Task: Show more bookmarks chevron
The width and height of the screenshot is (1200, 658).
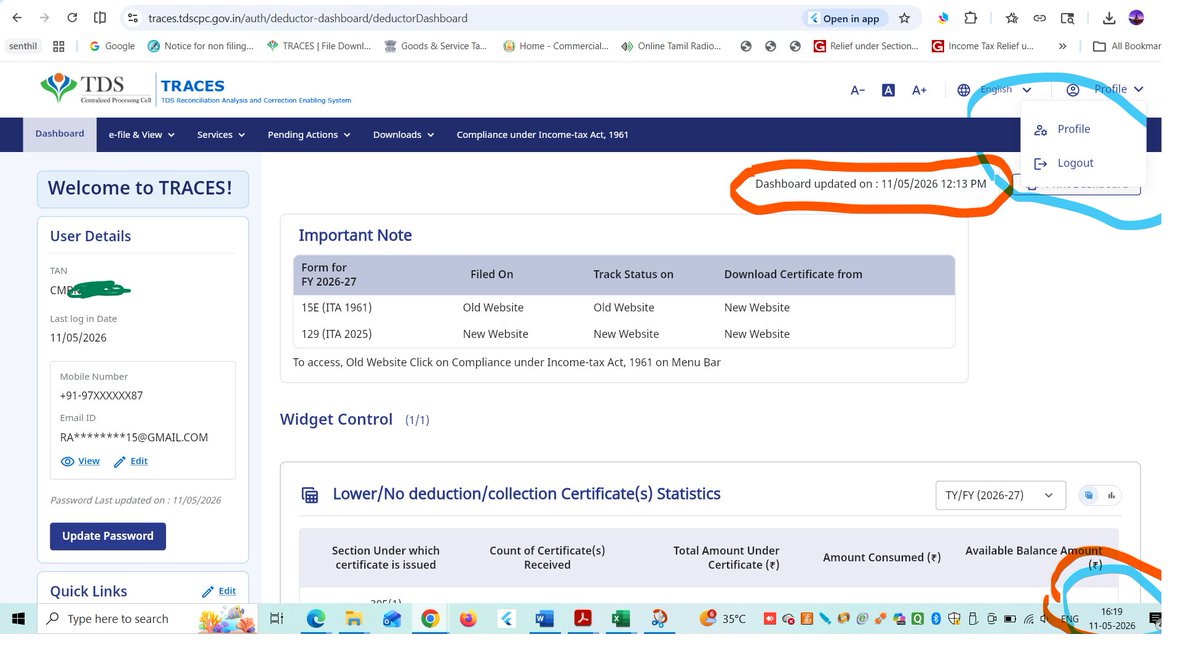Action: [x=1062, y=46]
